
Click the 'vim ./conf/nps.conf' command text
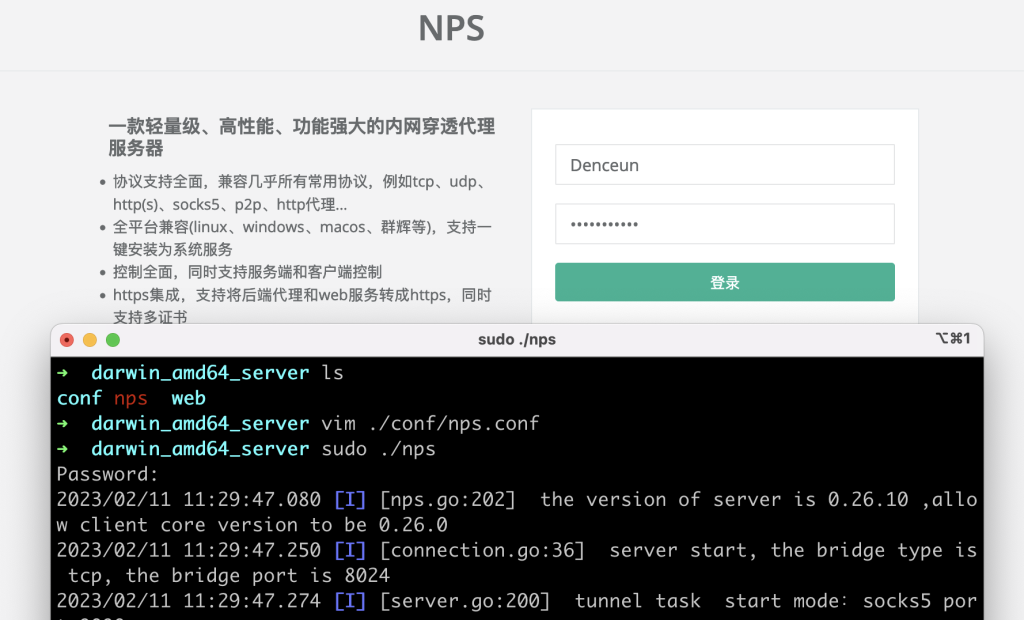point(430,423)
